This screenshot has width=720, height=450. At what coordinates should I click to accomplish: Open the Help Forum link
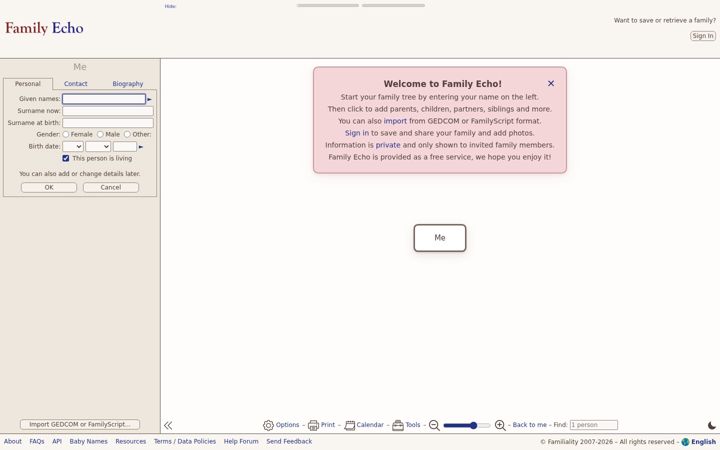pos(241,441)
